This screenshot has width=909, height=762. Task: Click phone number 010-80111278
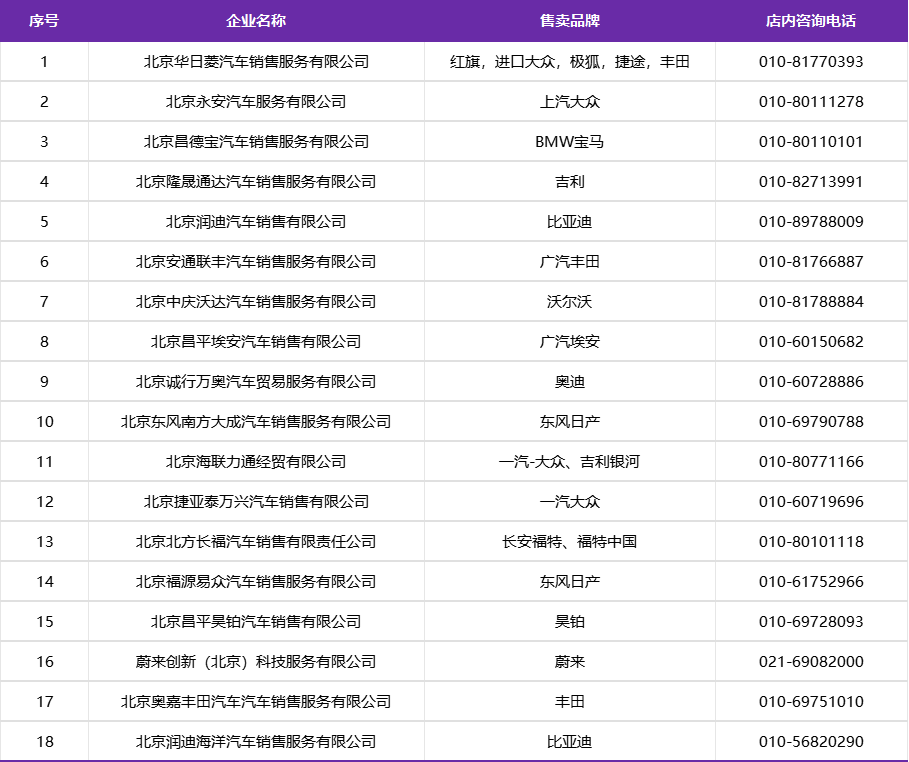click(x=811, y=102)
